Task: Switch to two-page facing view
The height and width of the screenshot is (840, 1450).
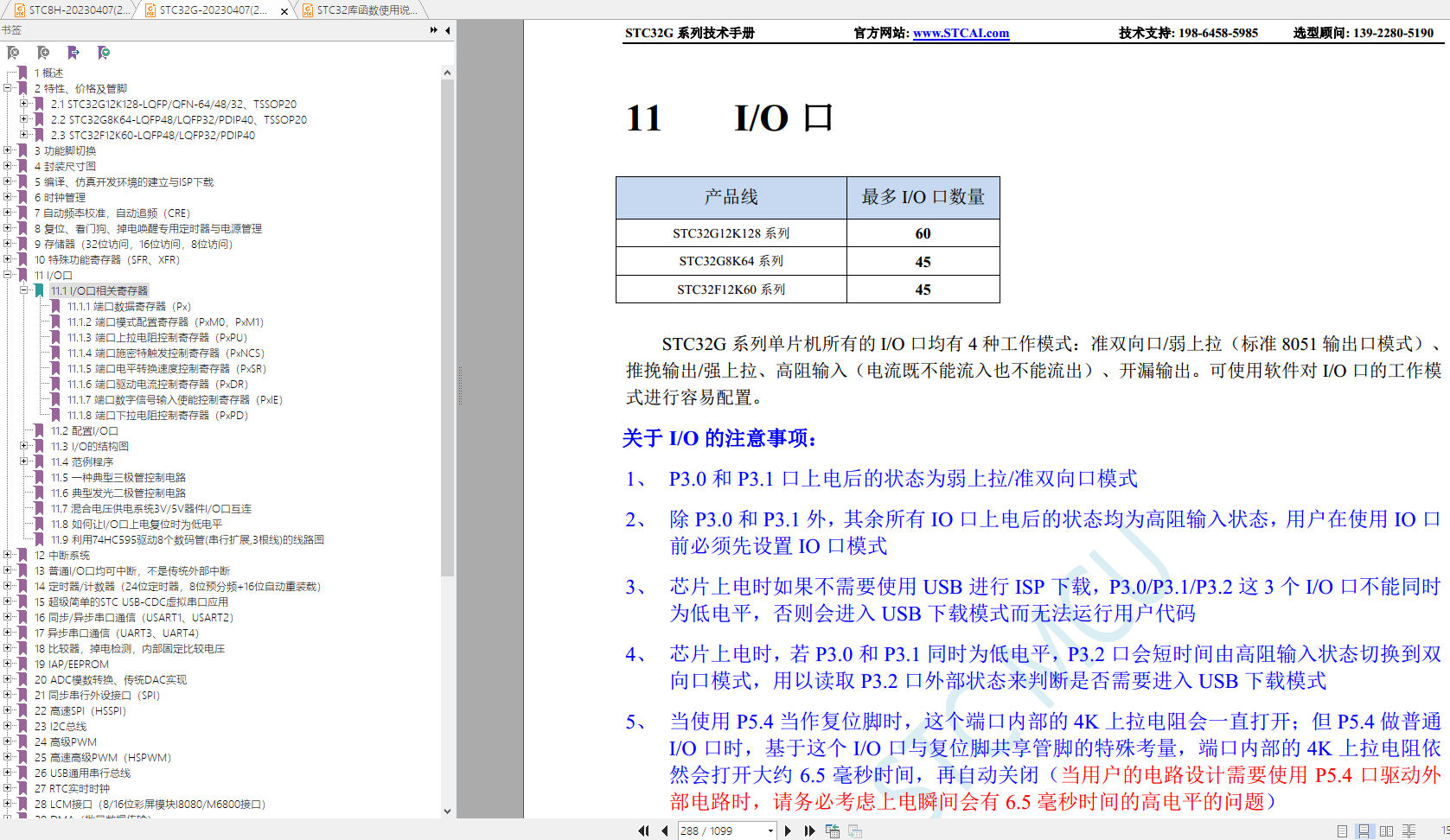Action: [1386, 830]
